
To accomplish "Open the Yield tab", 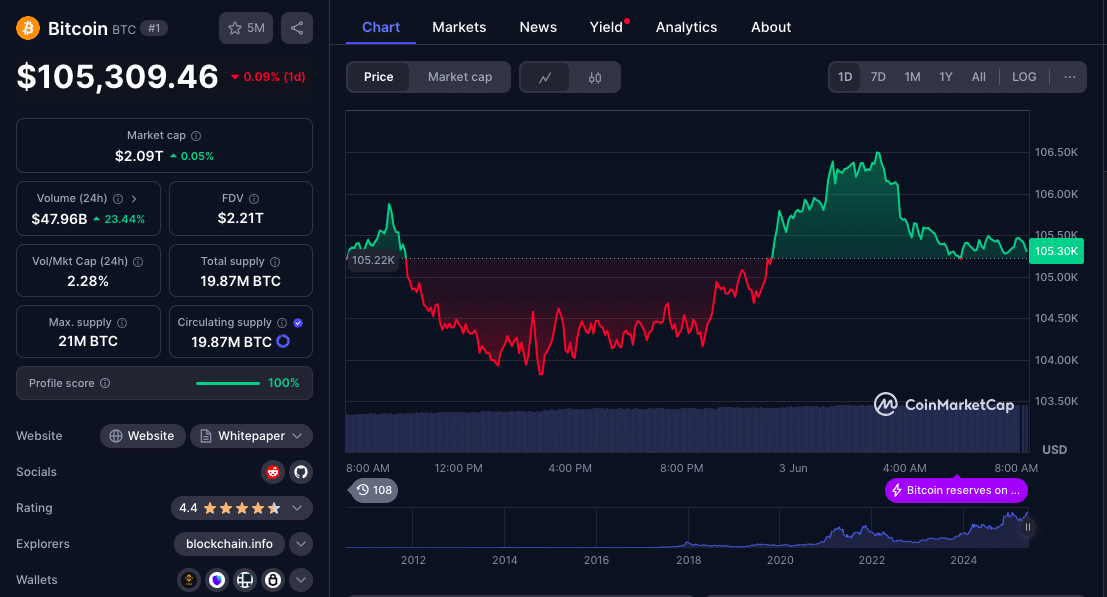I will click(x=606, y=28).
